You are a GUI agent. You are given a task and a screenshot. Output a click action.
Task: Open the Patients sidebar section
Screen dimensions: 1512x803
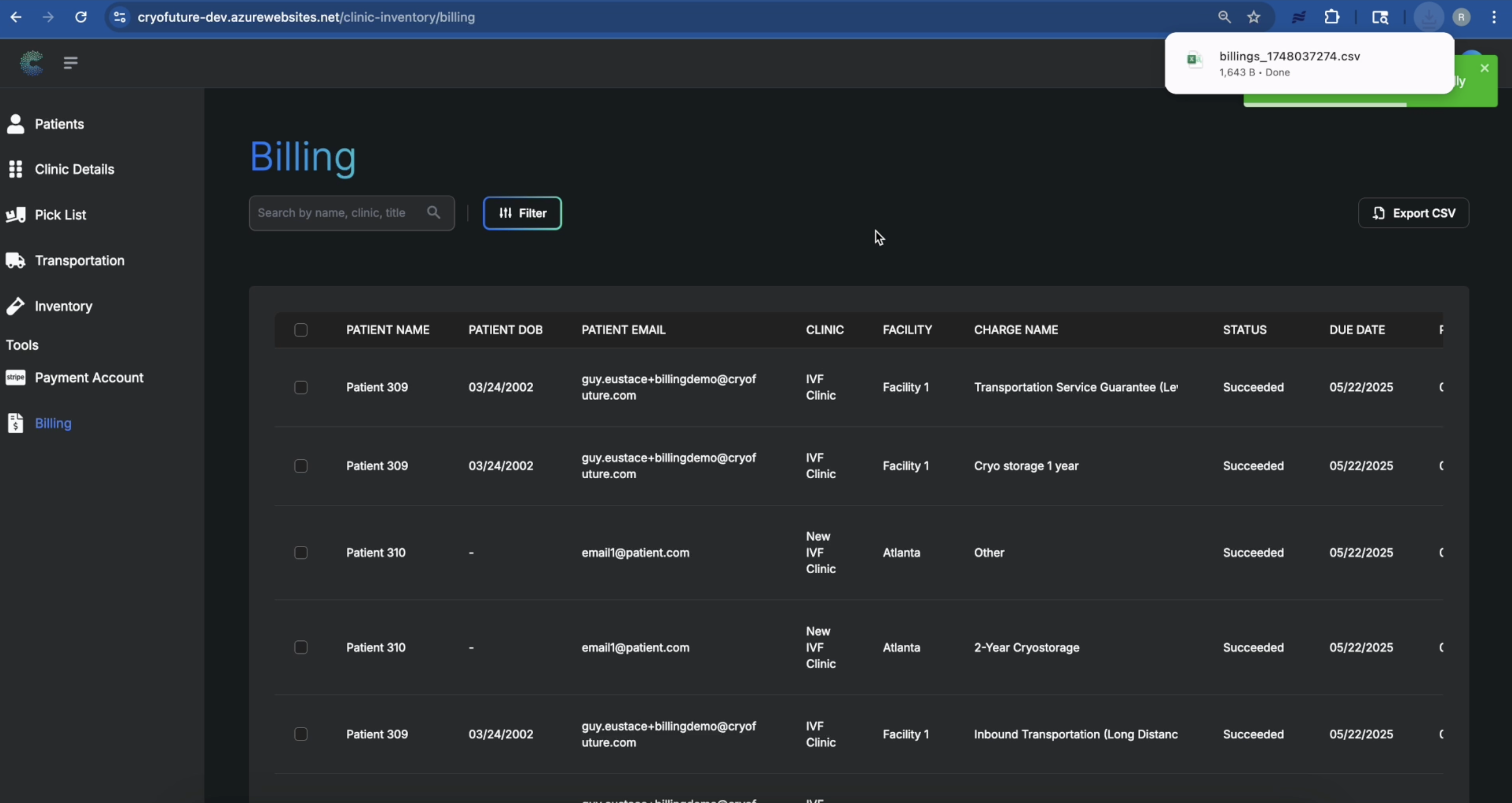pyautogui.click(x=59, y=124)
